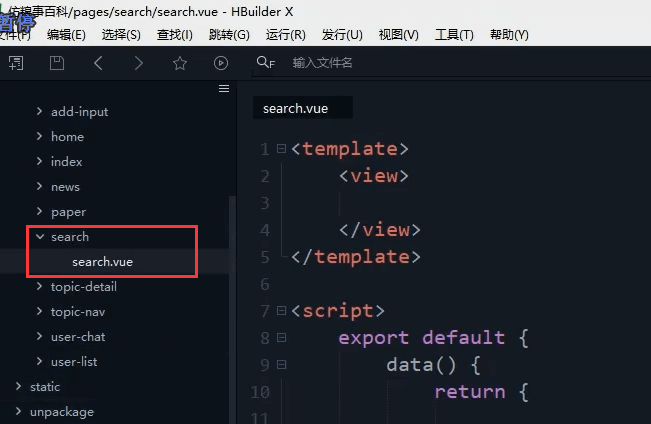Image resolution: width=651 pixels, height=424 pixels.
Task: Open the project panel hamburger menu
Action: point(224,88)
